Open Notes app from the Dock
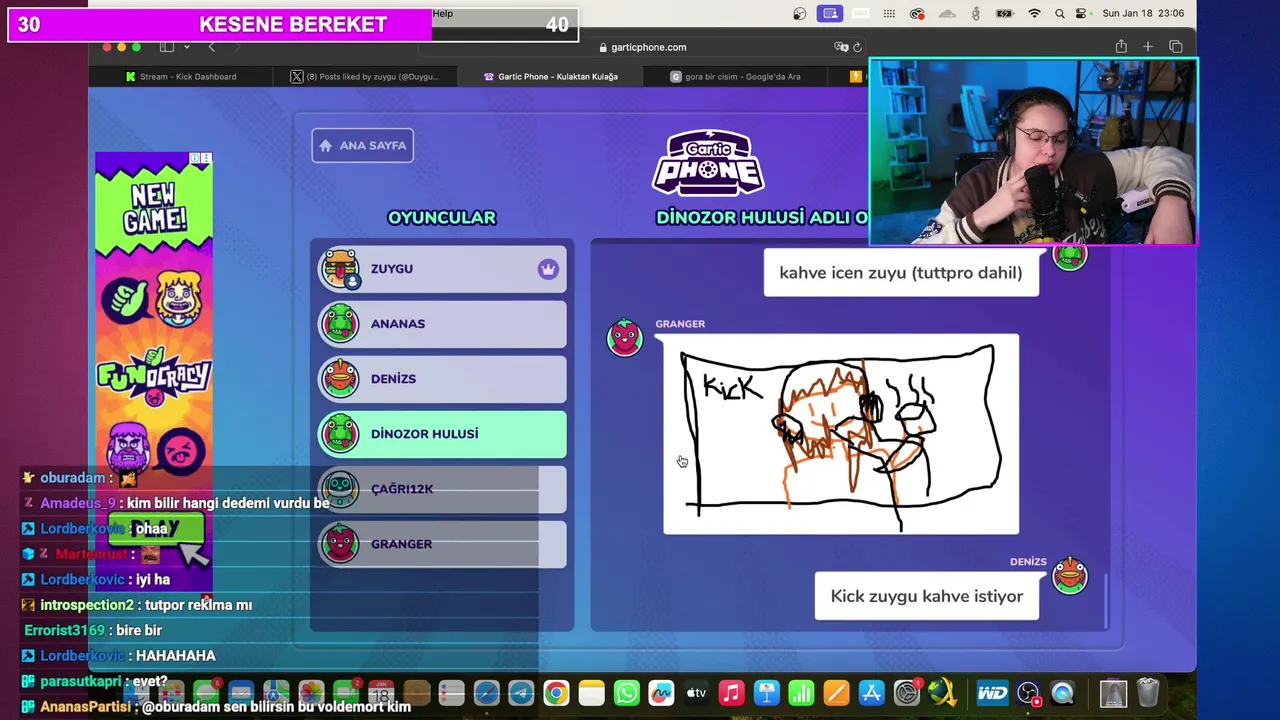The height and width of the screenshot is (720, 1280). (x=591, y=693)
